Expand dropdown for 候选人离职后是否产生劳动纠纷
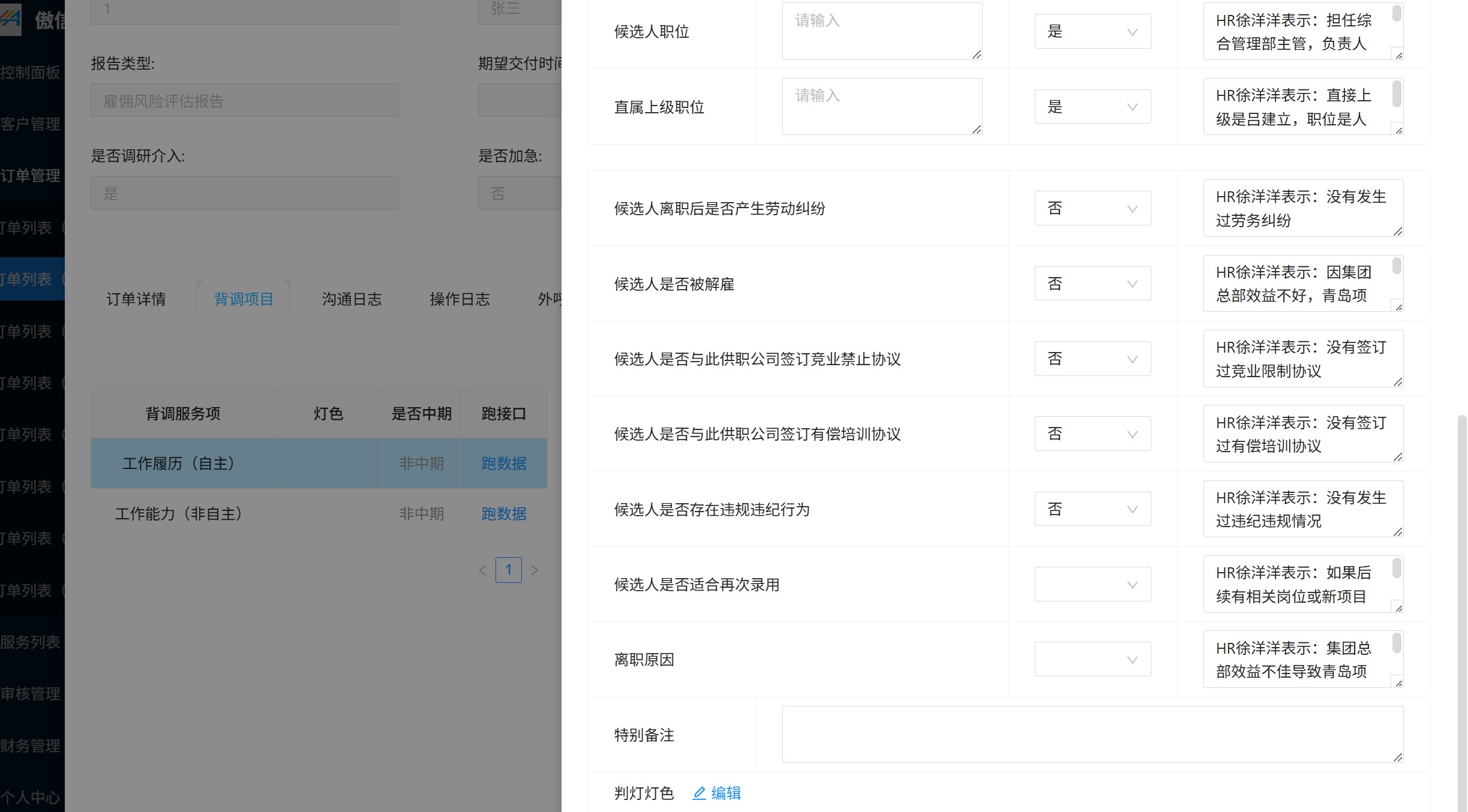 pos(1092,208)
